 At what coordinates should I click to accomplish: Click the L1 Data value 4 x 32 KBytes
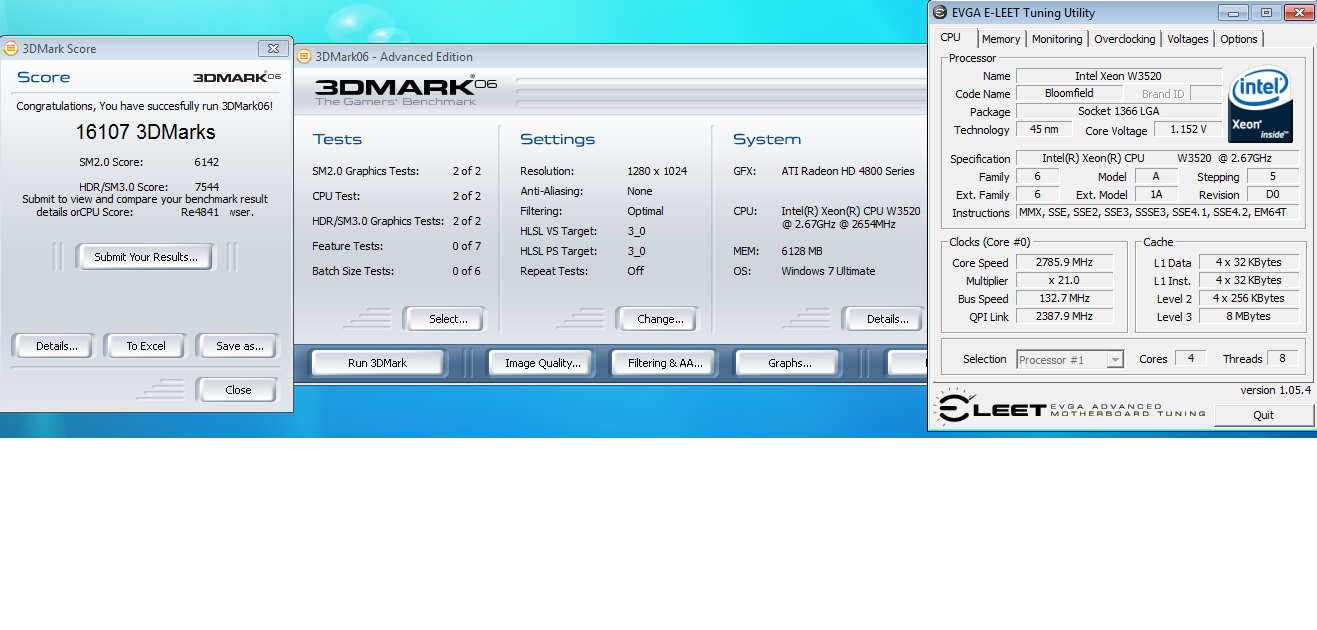[x=1248, y=263]
